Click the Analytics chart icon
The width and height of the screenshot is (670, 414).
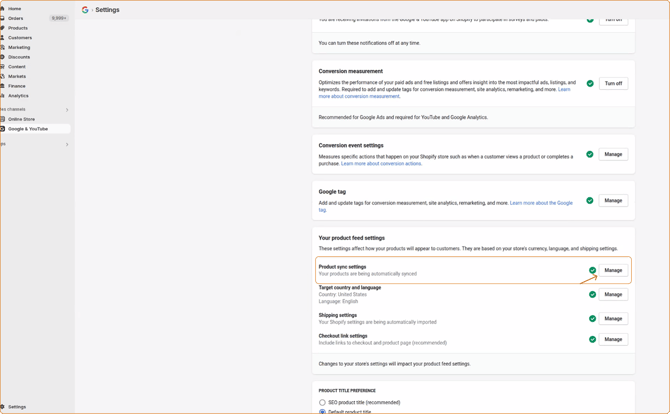[2, 96]
